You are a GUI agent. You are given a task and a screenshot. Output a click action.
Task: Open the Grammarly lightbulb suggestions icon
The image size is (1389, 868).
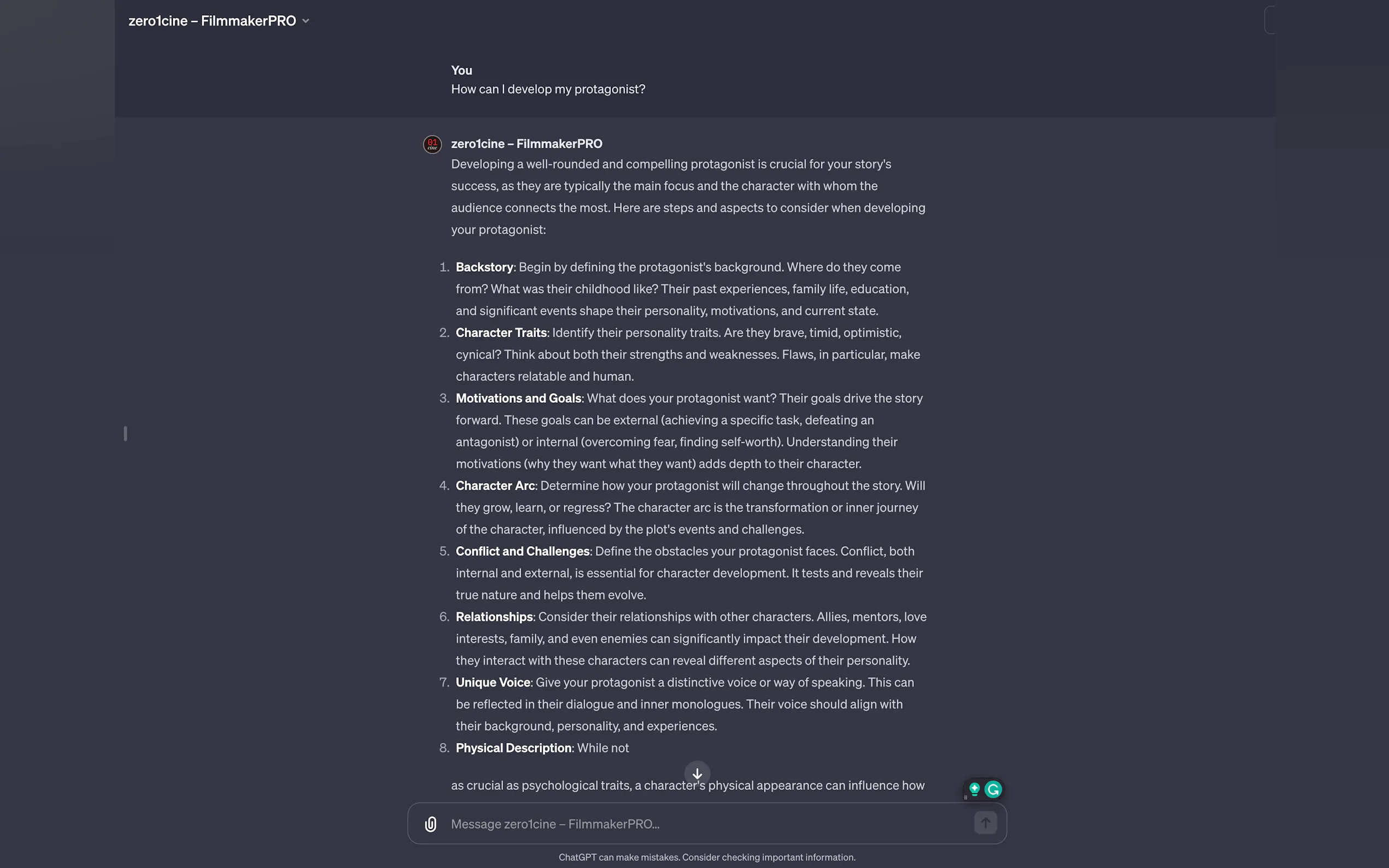coord(974,789)
